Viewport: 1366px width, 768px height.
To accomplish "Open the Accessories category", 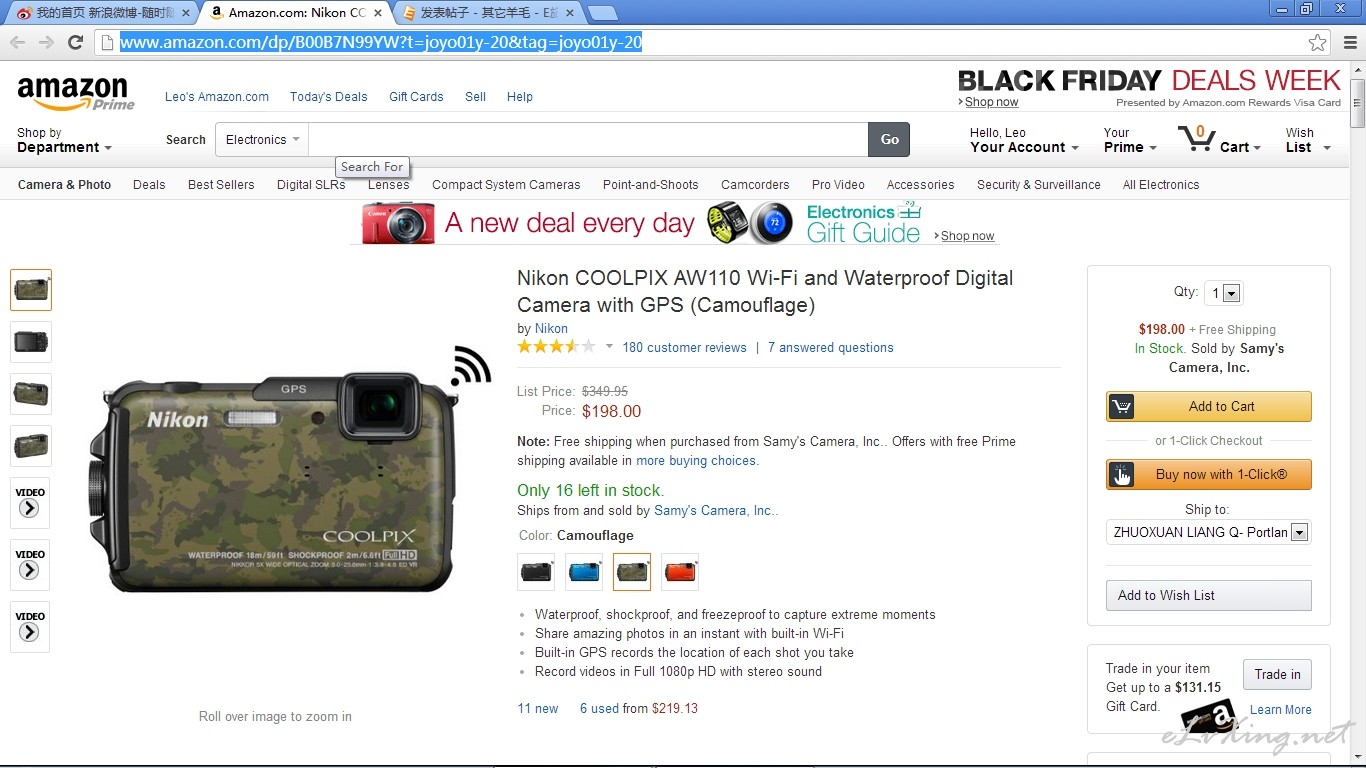I will tap(920, 185).
